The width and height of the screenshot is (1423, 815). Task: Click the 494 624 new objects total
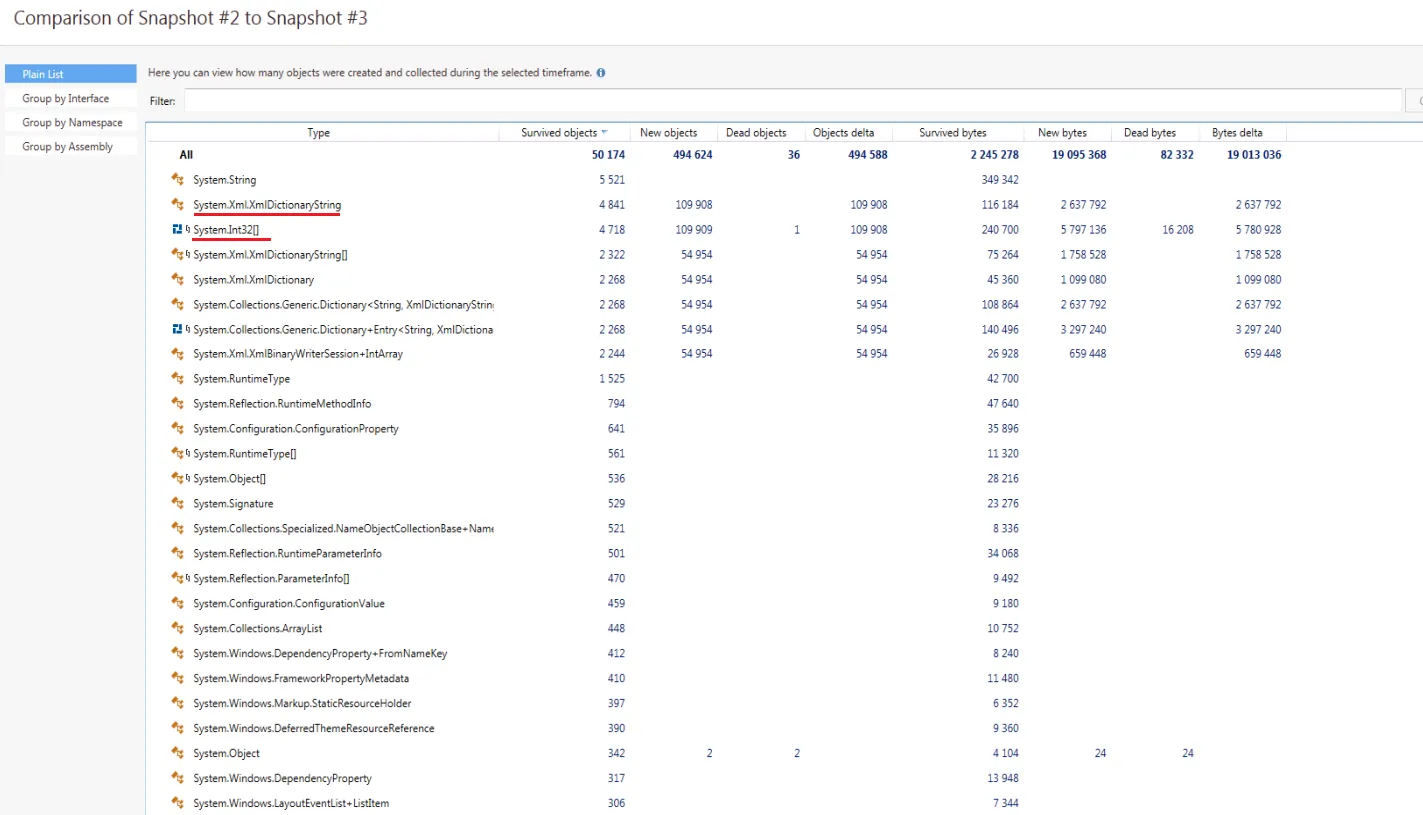(691, 155)
